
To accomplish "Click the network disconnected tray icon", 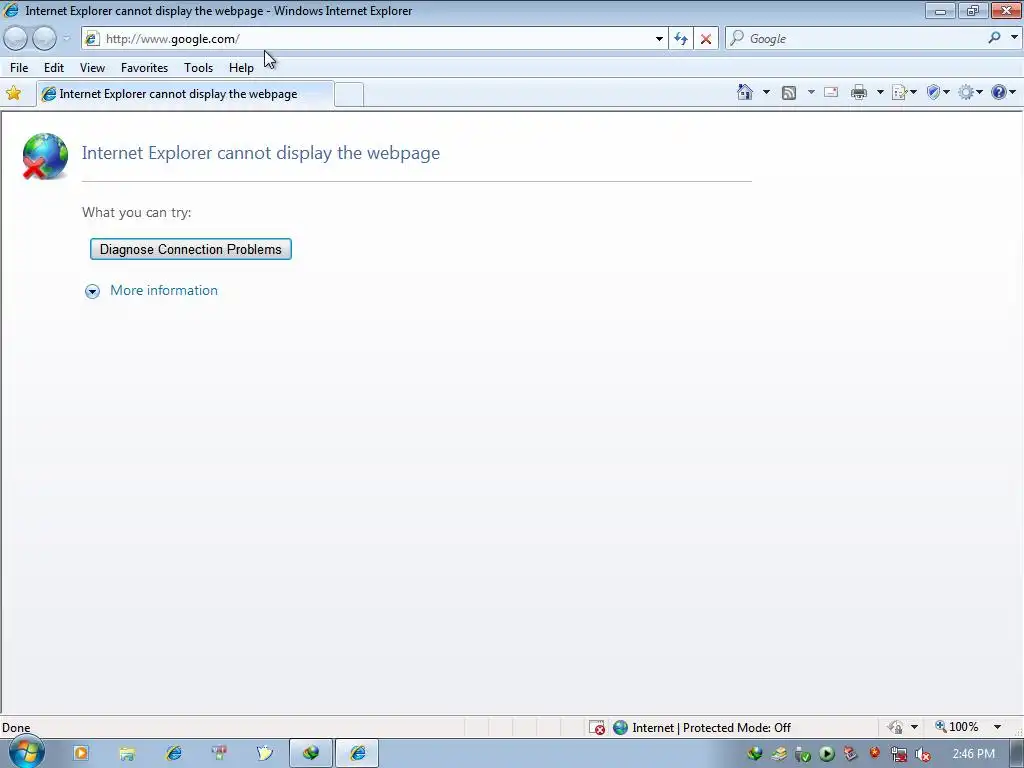I will (899, 755).
